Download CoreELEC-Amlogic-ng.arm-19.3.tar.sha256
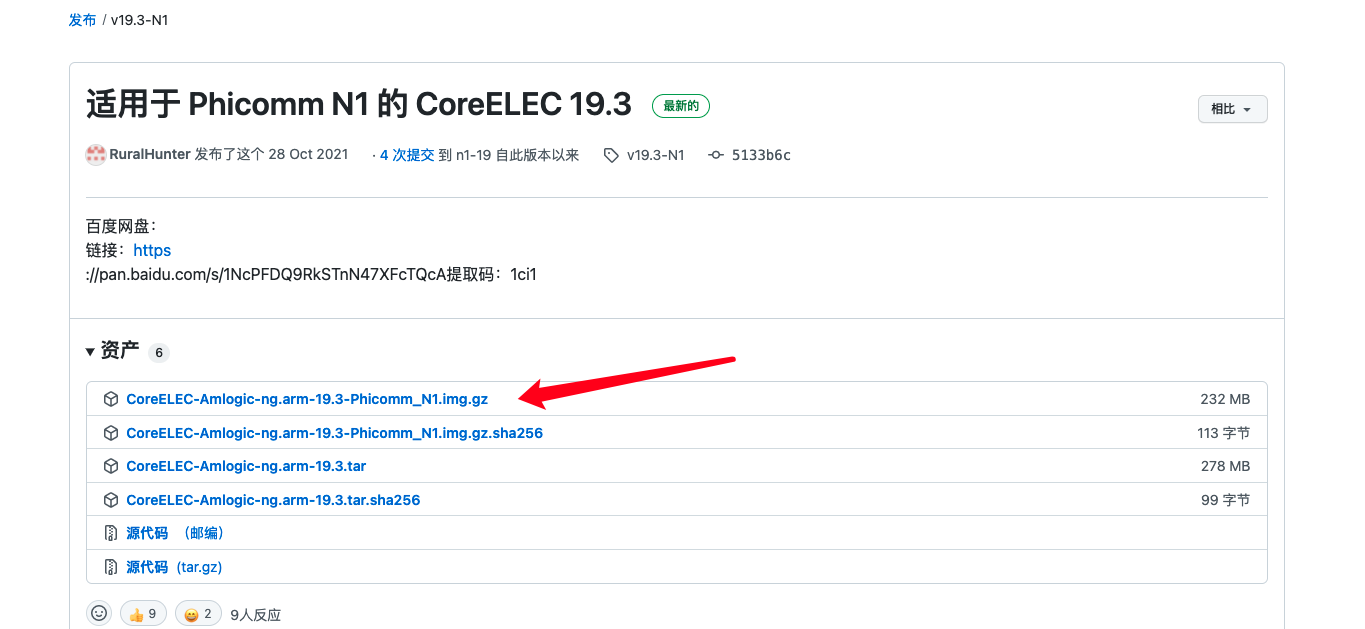This screenshot has height=629, width=1365. click(273, 500)
